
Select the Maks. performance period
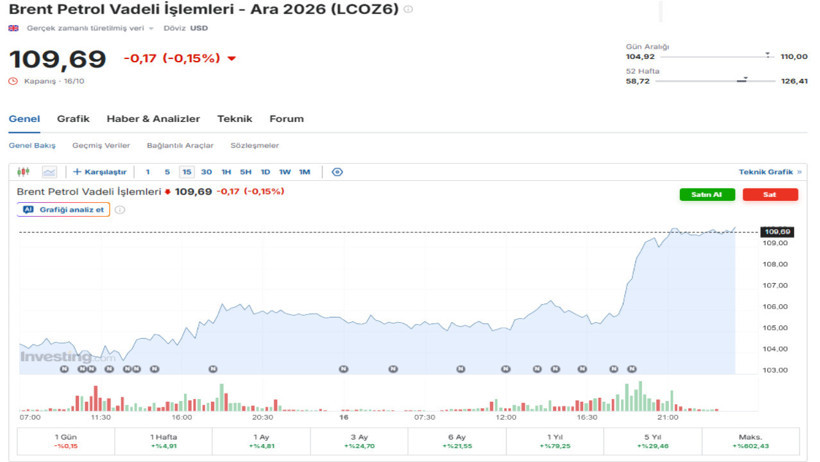point(750,441)
